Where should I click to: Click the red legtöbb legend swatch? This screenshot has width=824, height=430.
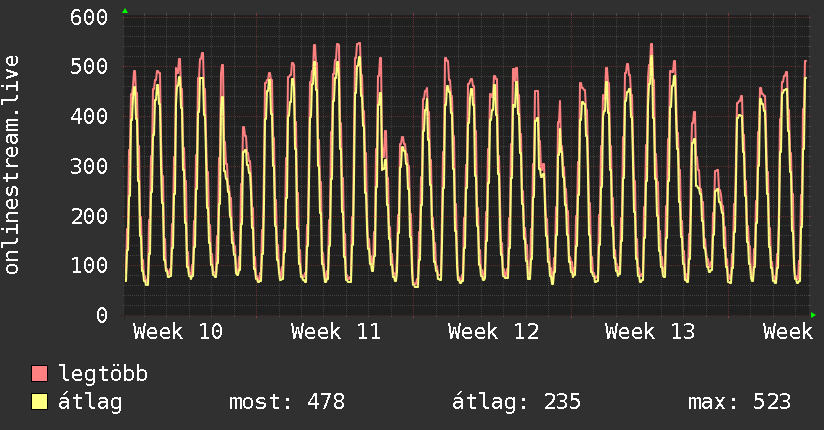coord(40,374)
